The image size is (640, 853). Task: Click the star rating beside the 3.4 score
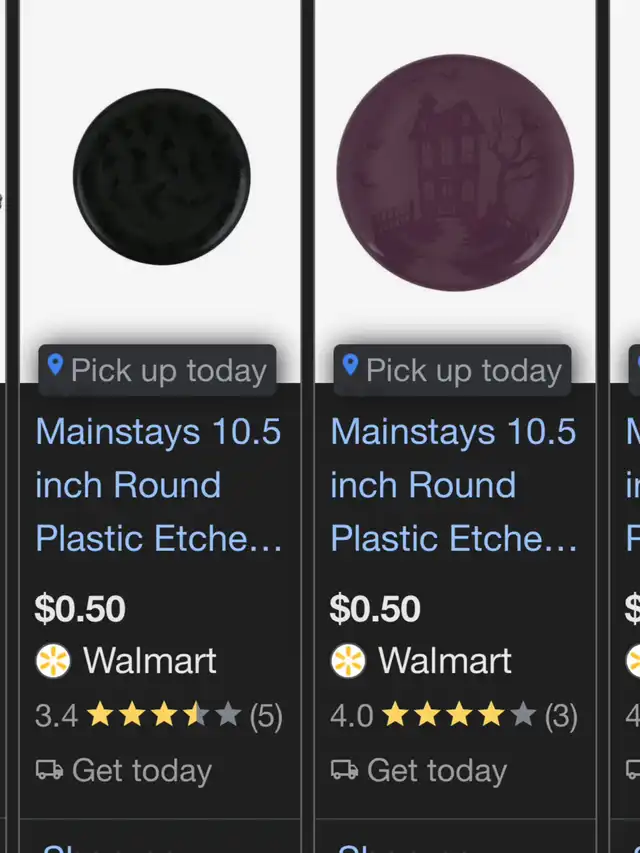coord(163,715)
